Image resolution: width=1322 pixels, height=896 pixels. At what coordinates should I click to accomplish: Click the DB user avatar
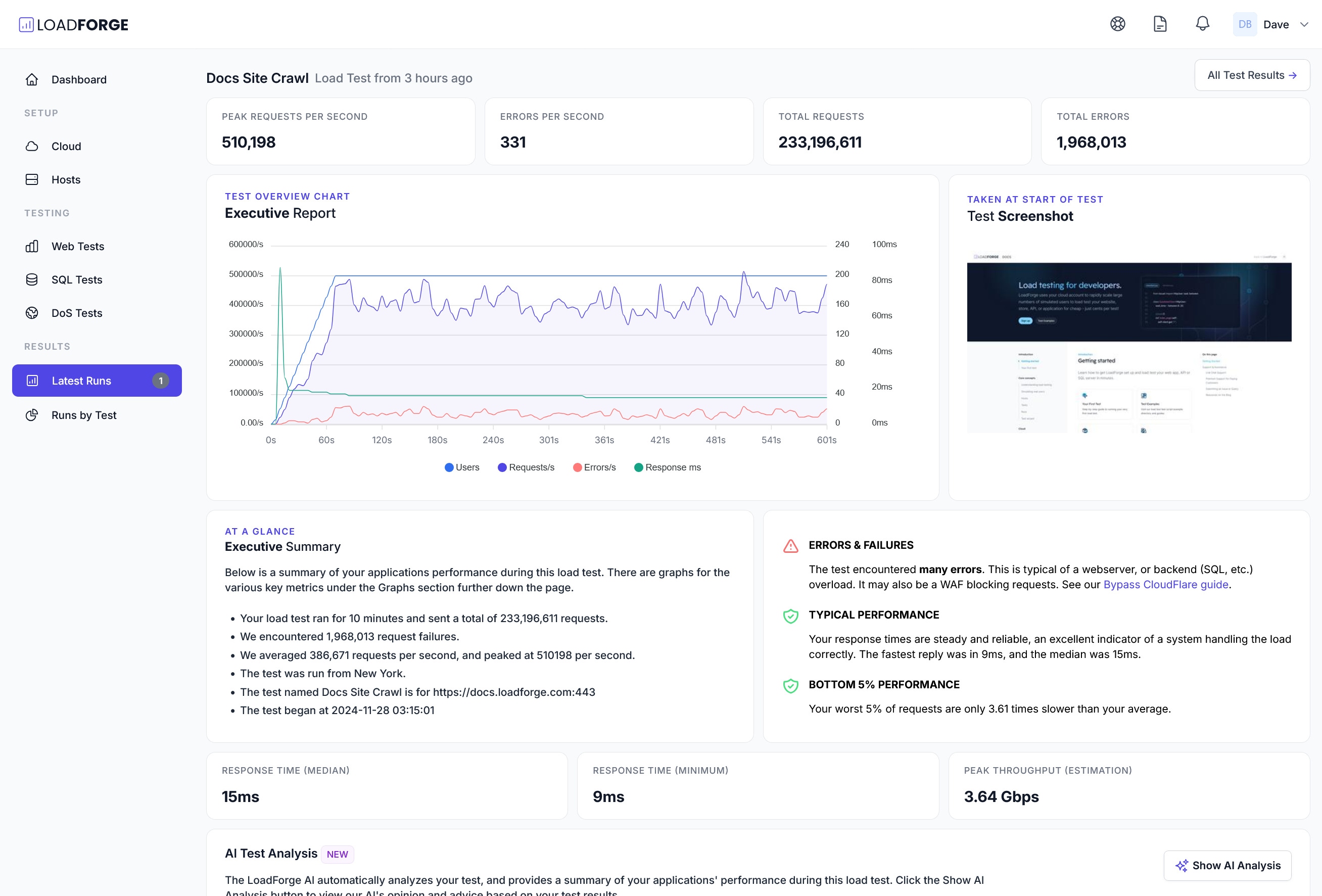(x=1245, y=24)
